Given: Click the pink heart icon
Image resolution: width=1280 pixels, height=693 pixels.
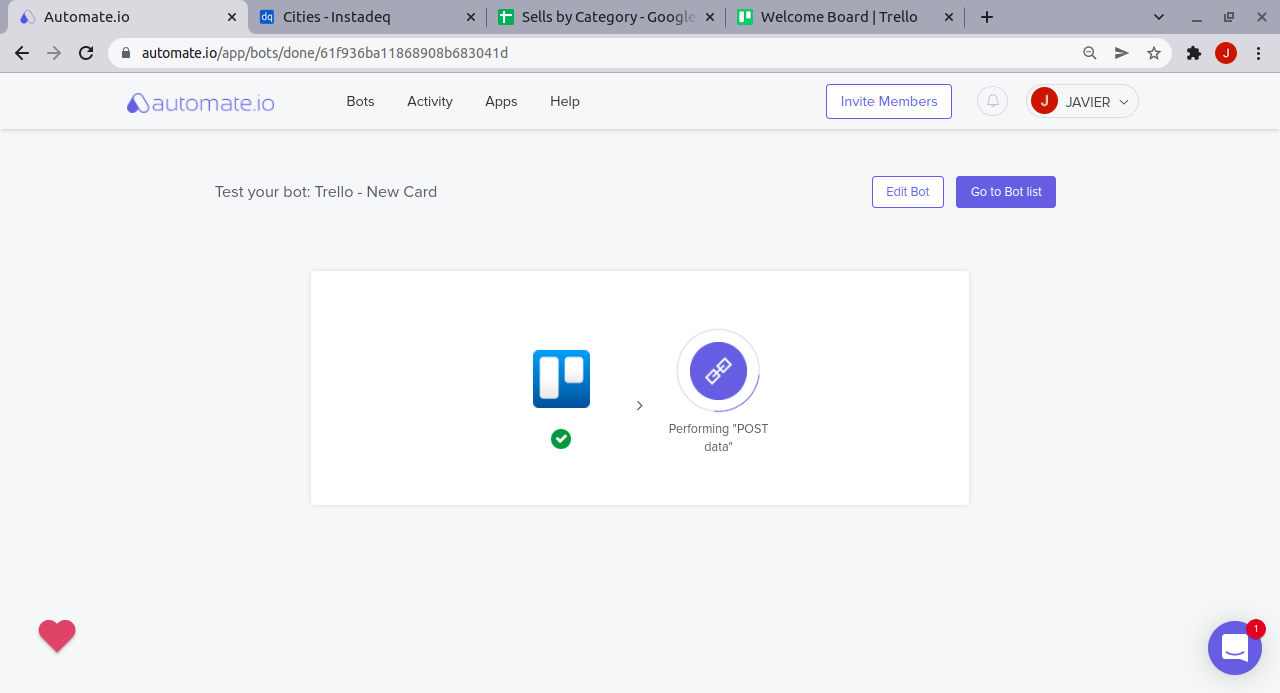Looking at the screenshot, I should [x=57, y=636].
